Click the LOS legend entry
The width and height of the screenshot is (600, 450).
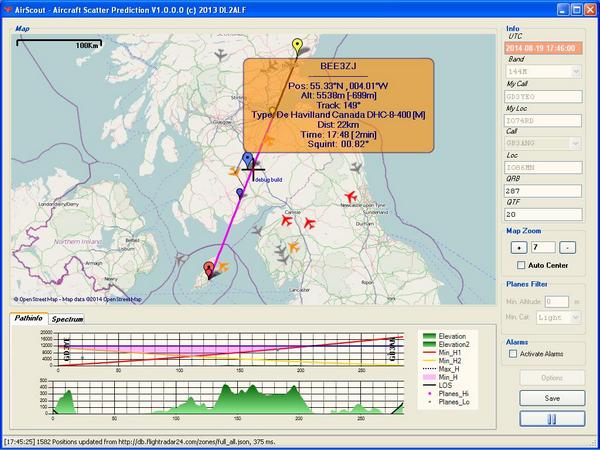pos(437,385)
